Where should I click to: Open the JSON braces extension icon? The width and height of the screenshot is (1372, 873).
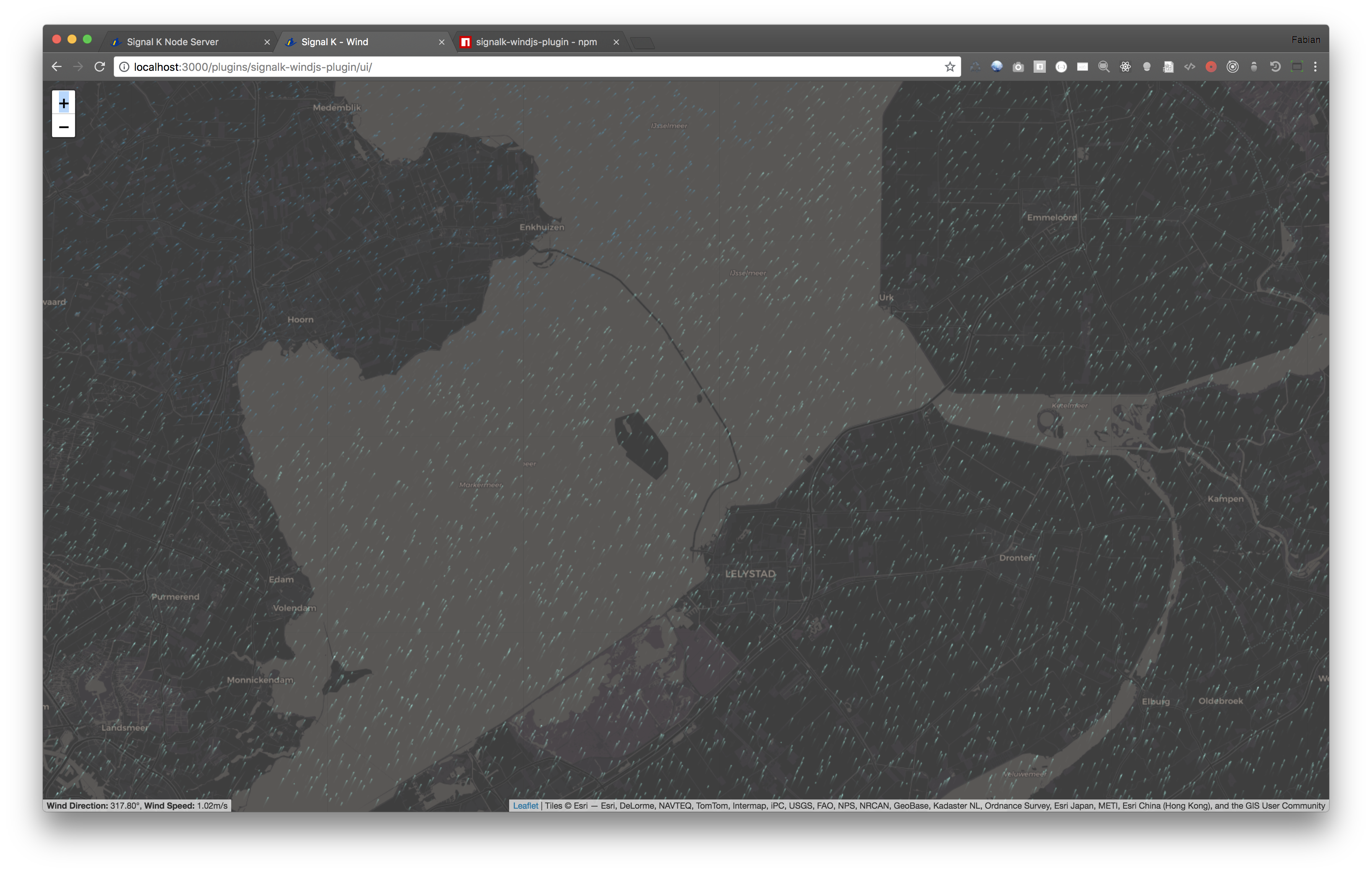pyautogui.click(x=1061, y=67)
